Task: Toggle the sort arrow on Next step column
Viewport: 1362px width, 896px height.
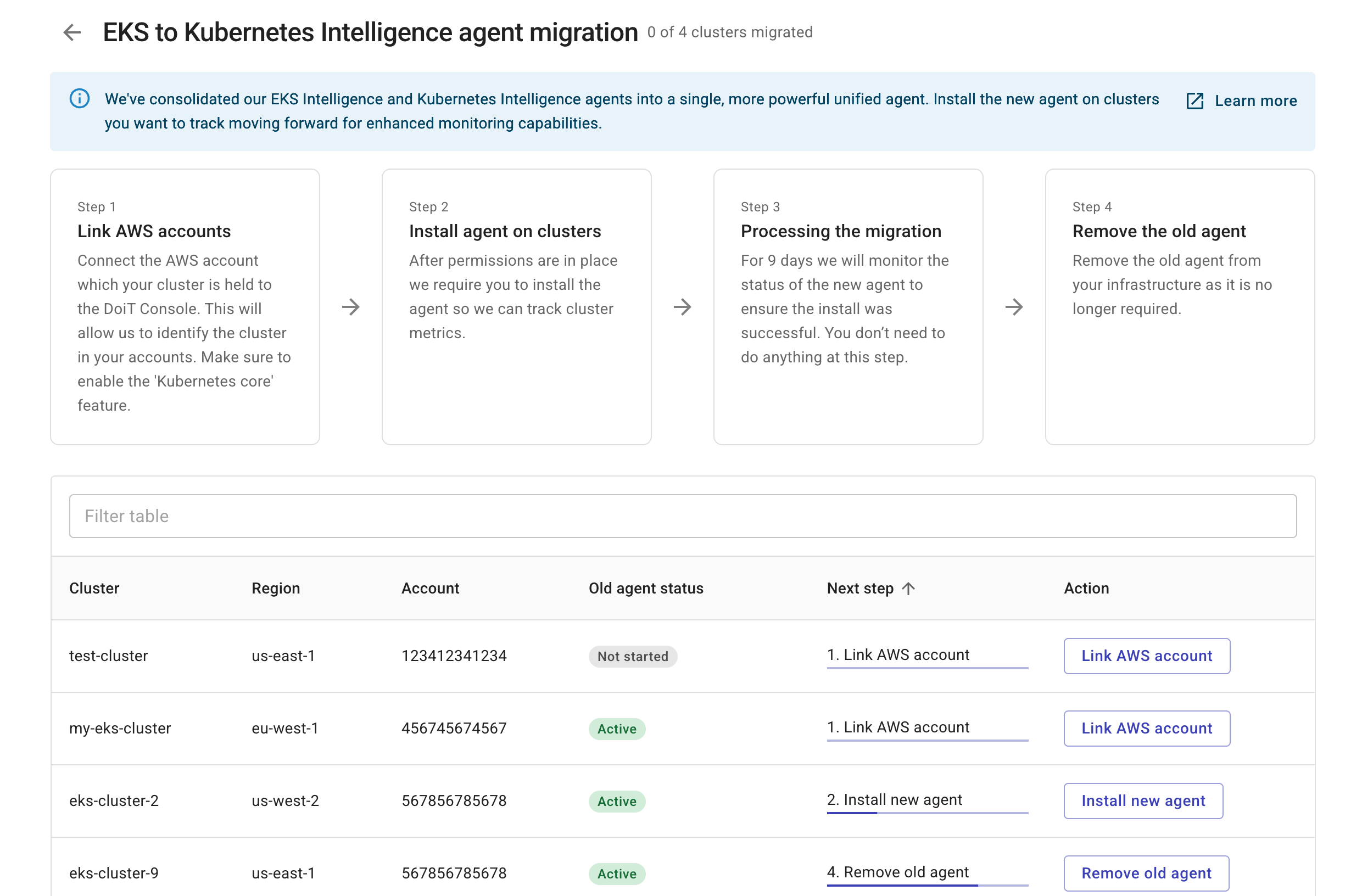Action: tap(910, 588)
